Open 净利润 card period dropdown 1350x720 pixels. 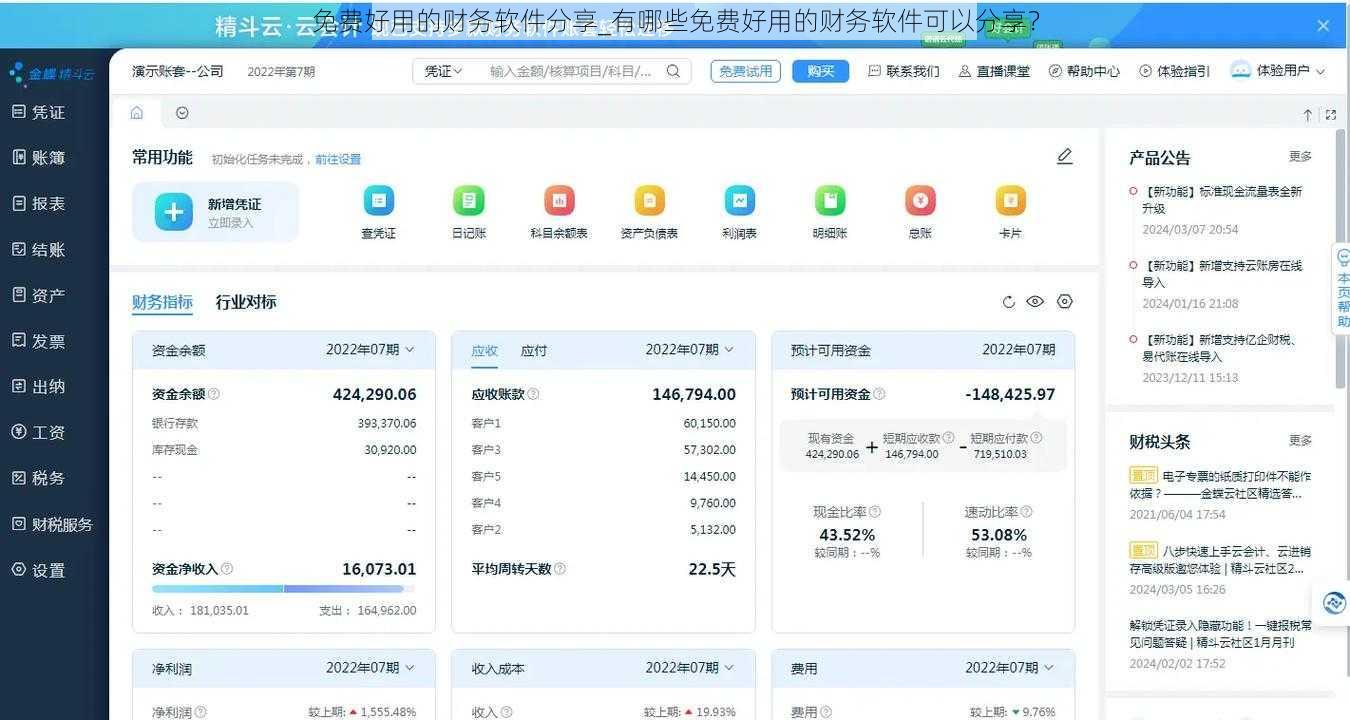click(370, 667)
